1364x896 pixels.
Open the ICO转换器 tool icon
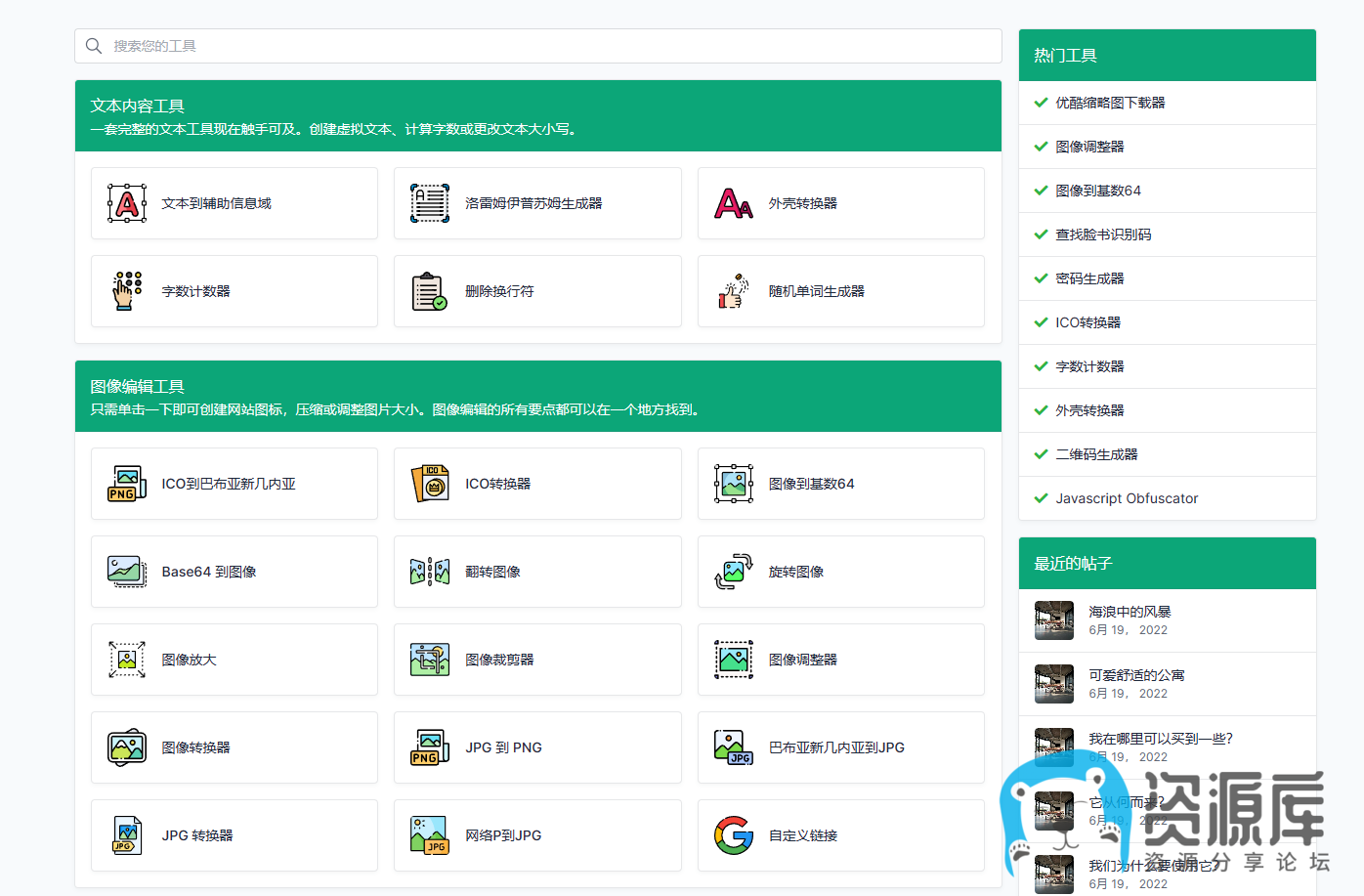430,484
